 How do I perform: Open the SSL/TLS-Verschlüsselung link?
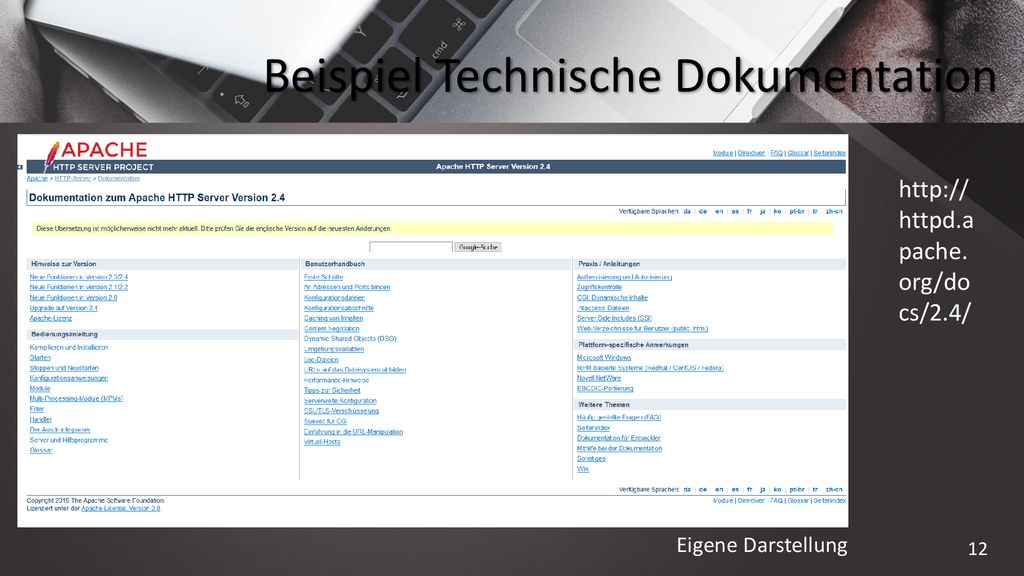pos(342,411)
